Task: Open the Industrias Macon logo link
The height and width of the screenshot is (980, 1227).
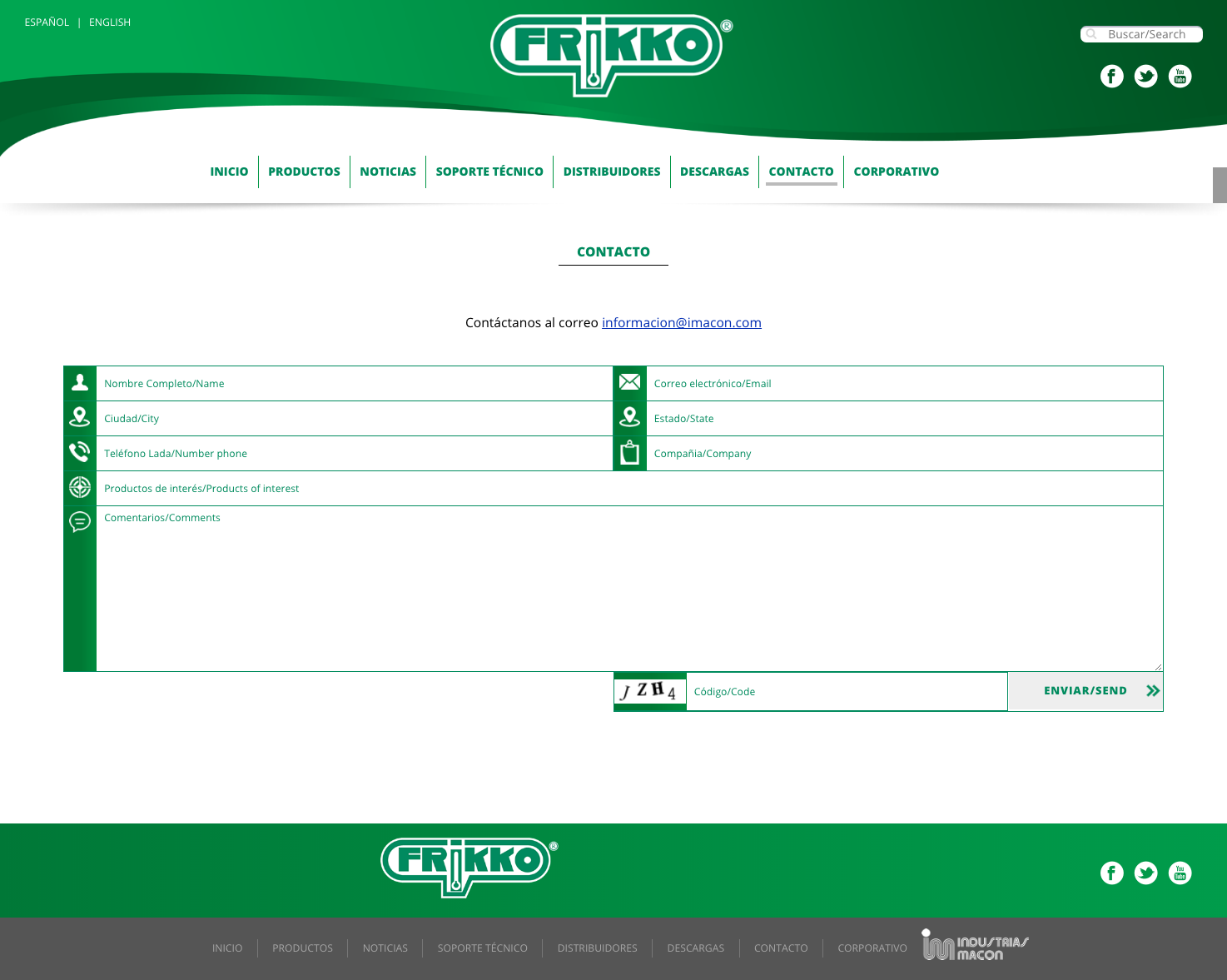Action: pos(975,946)
